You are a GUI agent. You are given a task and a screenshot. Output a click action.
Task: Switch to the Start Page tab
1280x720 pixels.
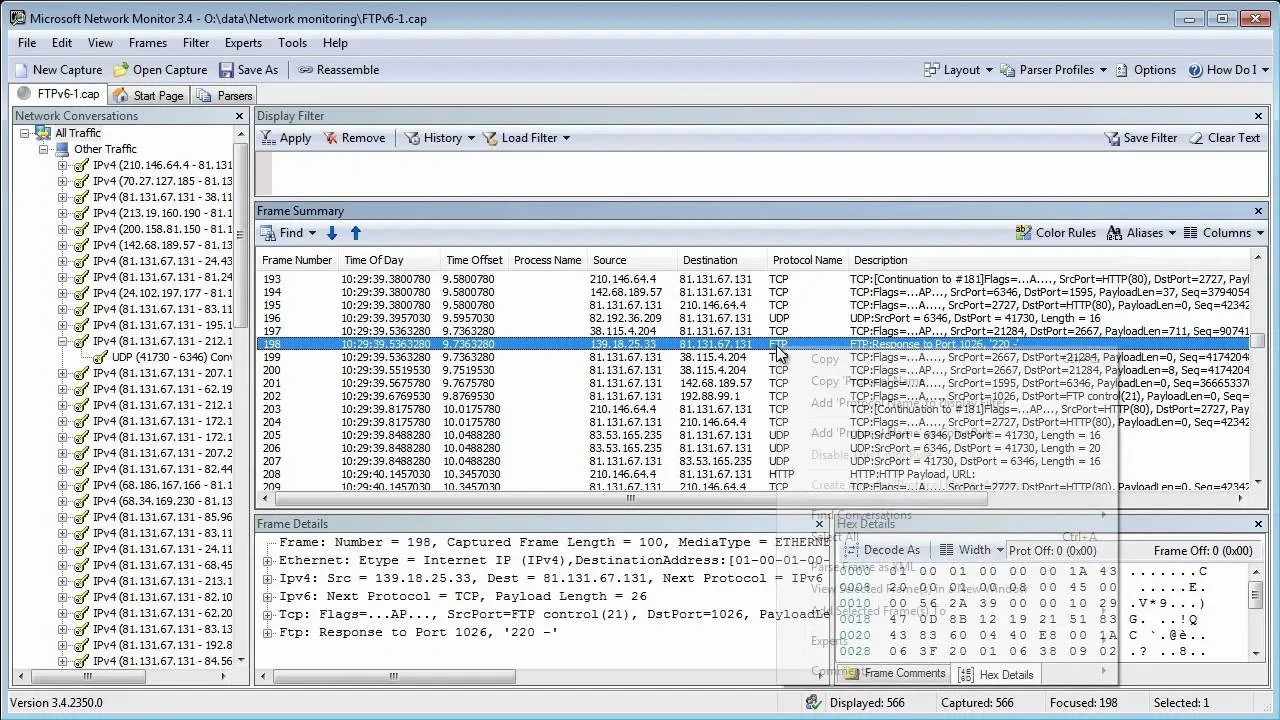(149, 96)
